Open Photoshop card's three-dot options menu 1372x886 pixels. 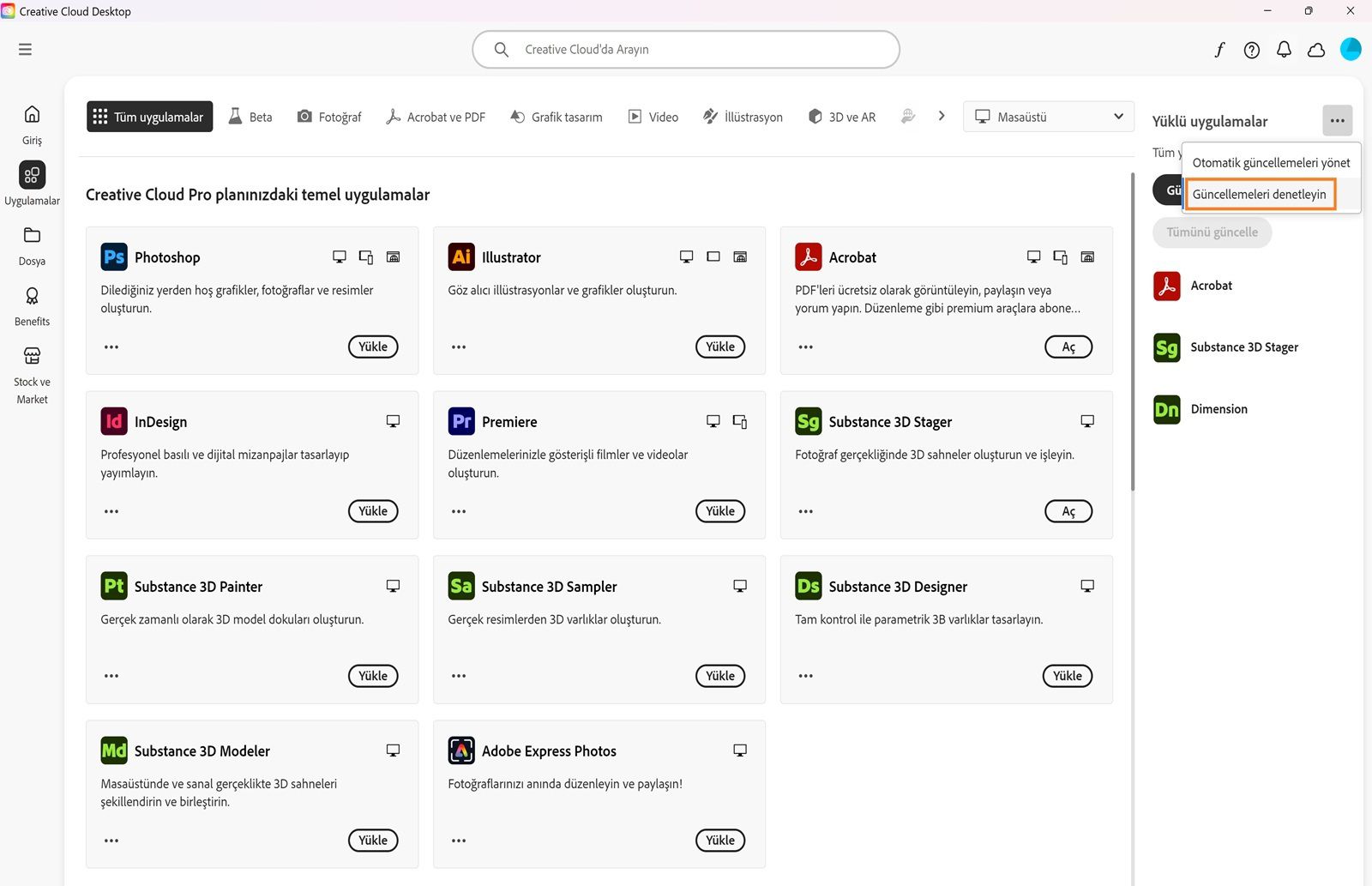[x=111, y=347]
